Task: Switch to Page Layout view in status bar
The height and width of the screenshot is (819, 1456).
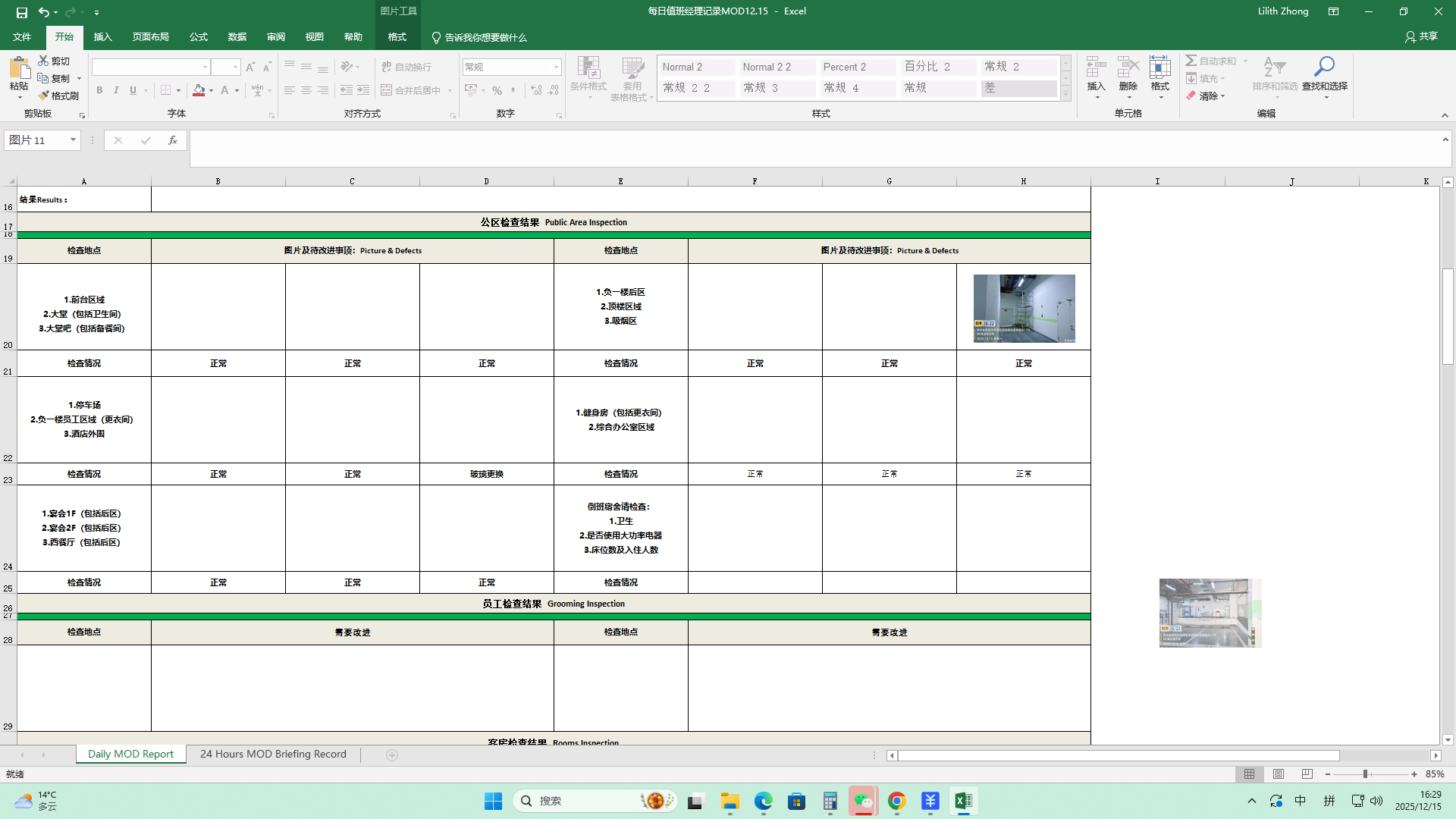Action: tap(1279, 774)
